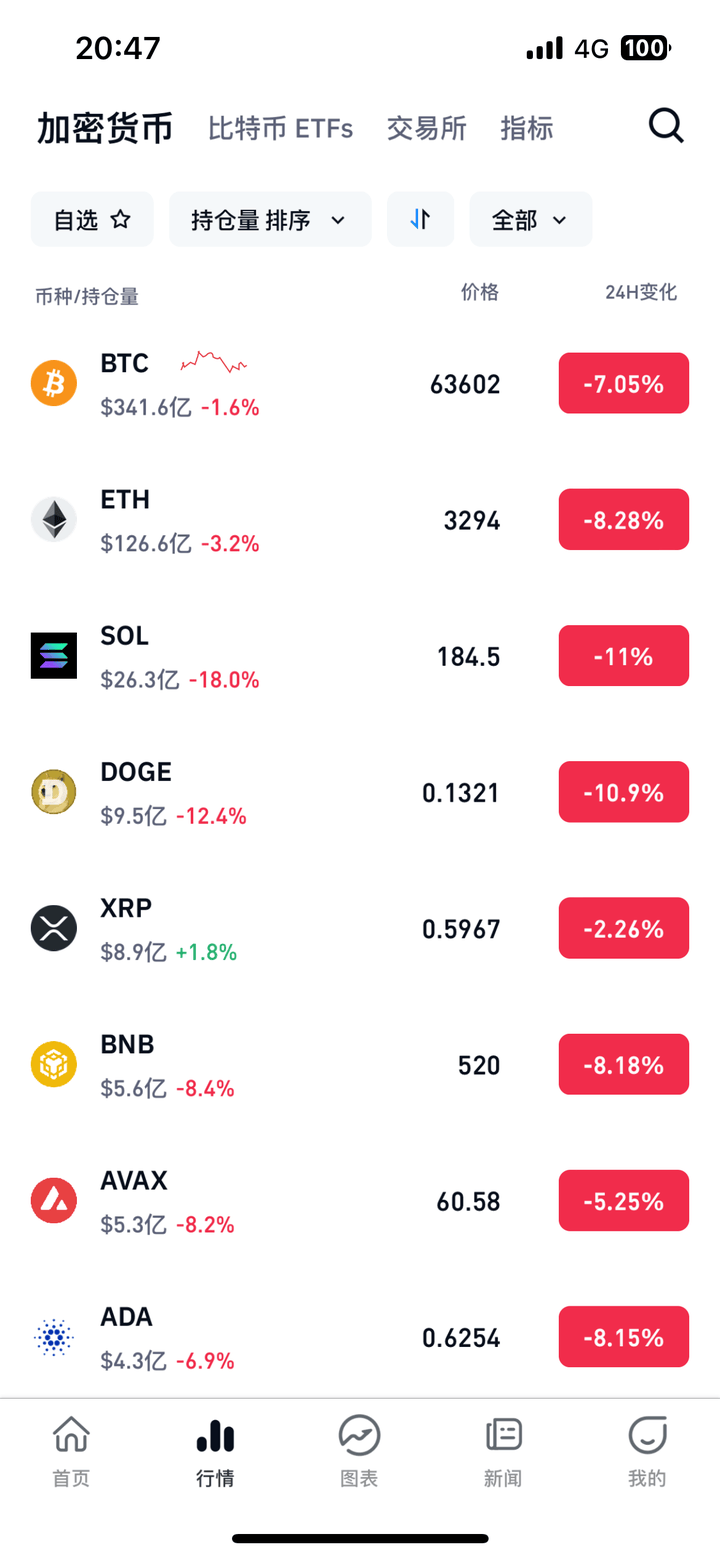Open 图表 charts in bottom navigation

tap(359, 1450)
